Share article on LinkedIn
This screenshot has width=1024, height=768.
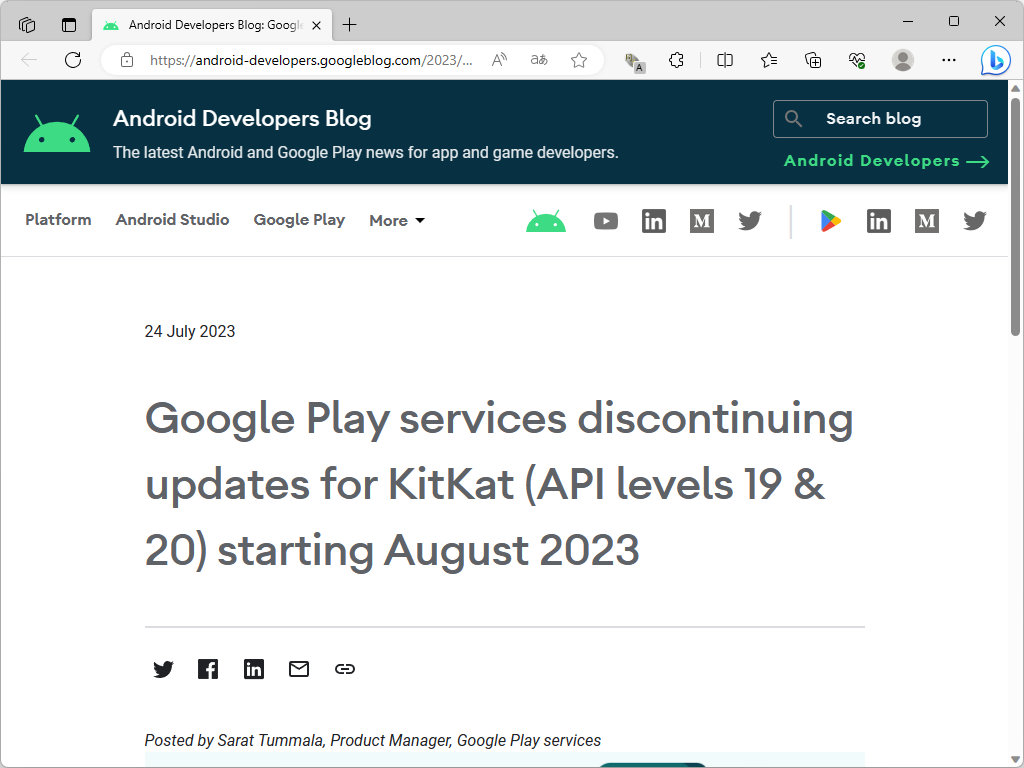click(253, 669)
